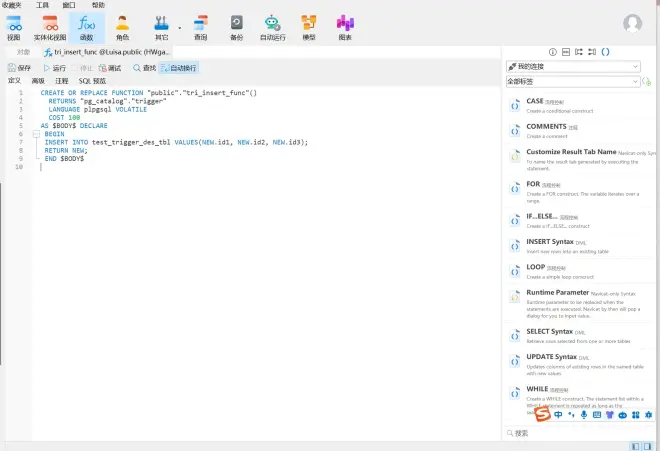Click the create new snippet icon
Image resolution: width=660 pixels, height=451 pixels.
(x=647, y=81)
